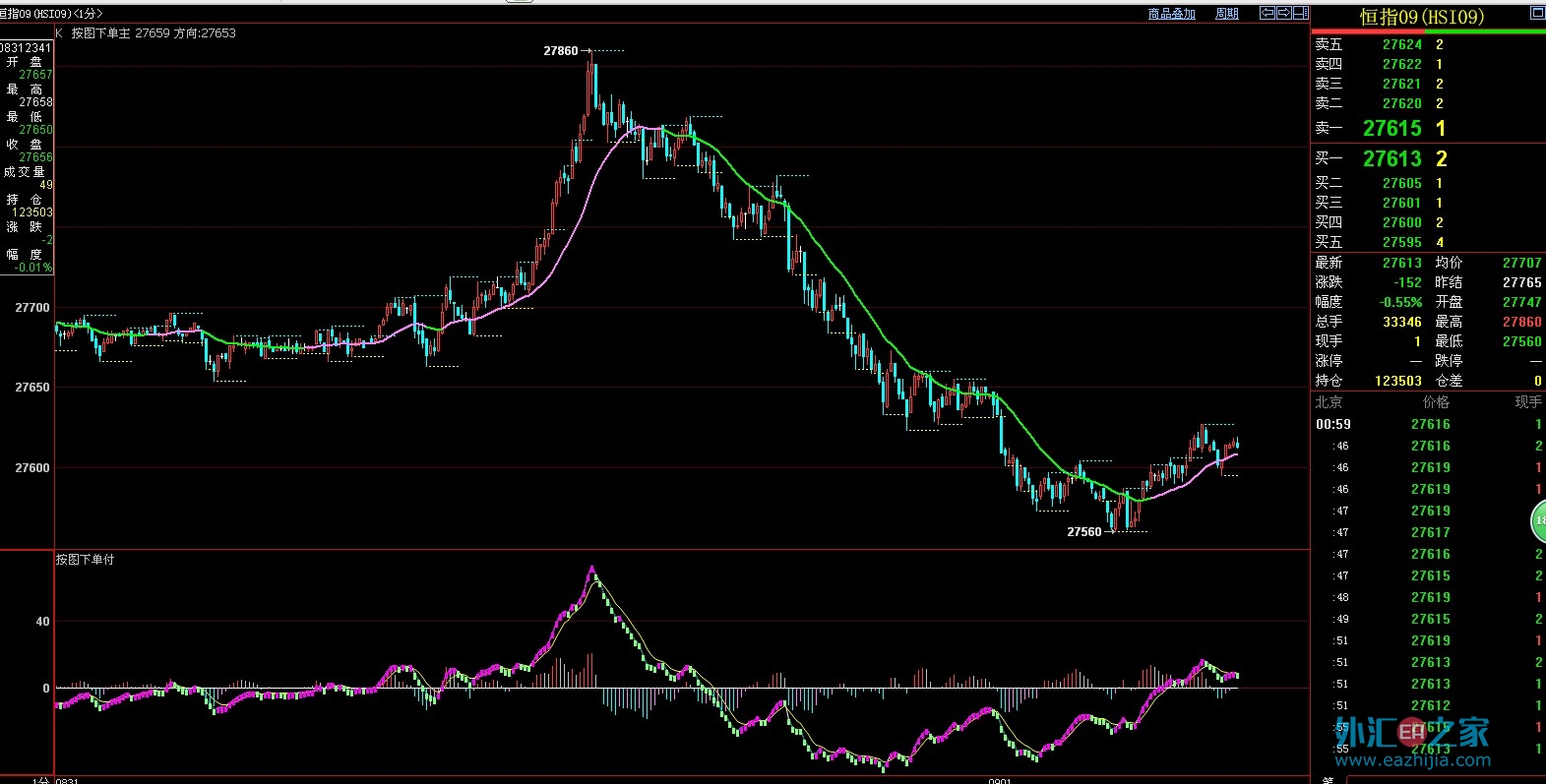The image size is (1546, 784).
Task: Click the 最高 27860 day high value
Action: [1521, 322]
